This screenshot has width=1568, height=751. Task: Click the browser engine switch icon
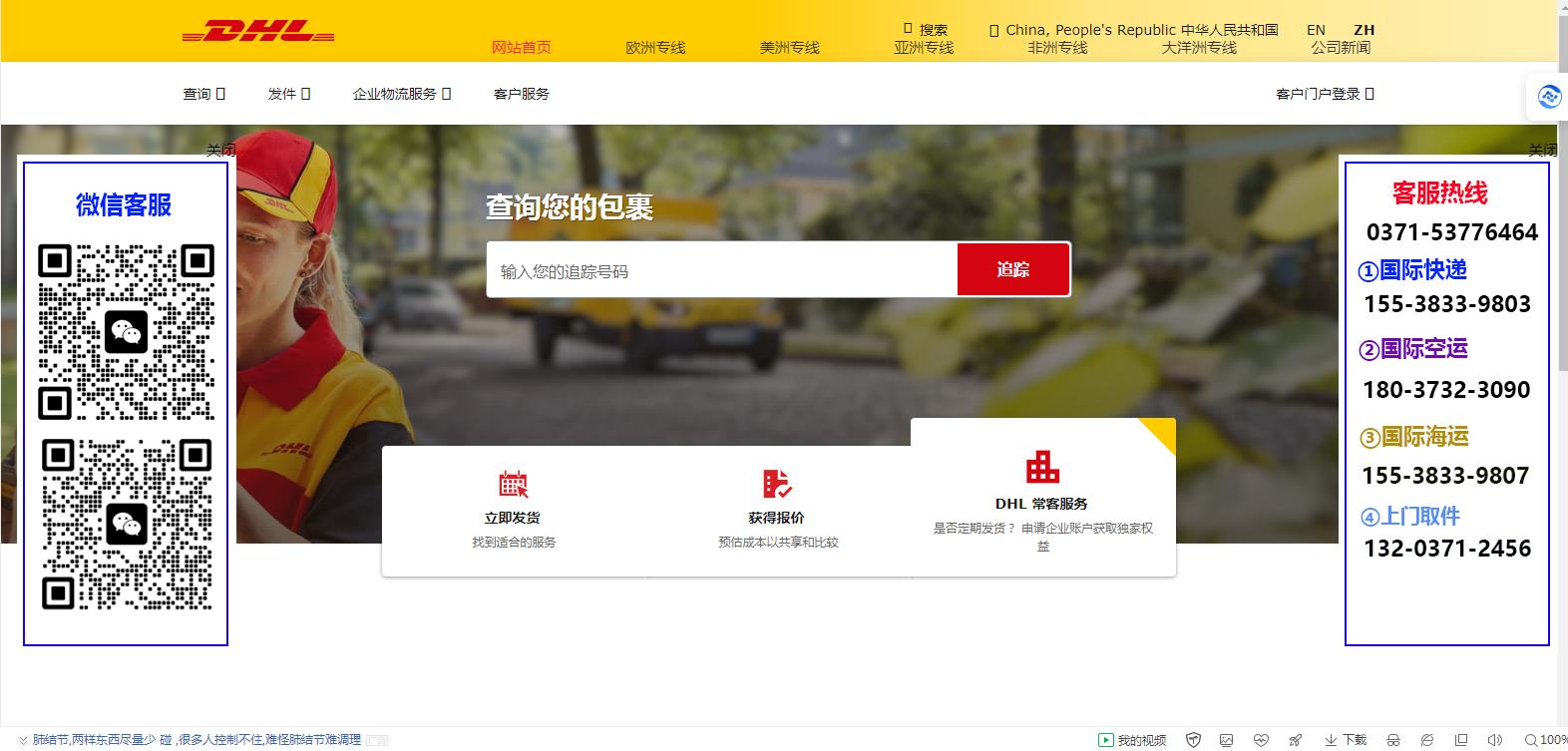point(1427,740)
